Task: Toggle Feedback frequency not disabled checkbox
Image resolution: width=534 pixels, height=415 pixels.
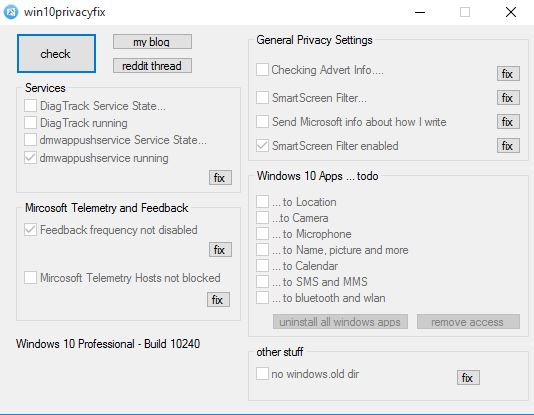Action: [x=30, y=229]
